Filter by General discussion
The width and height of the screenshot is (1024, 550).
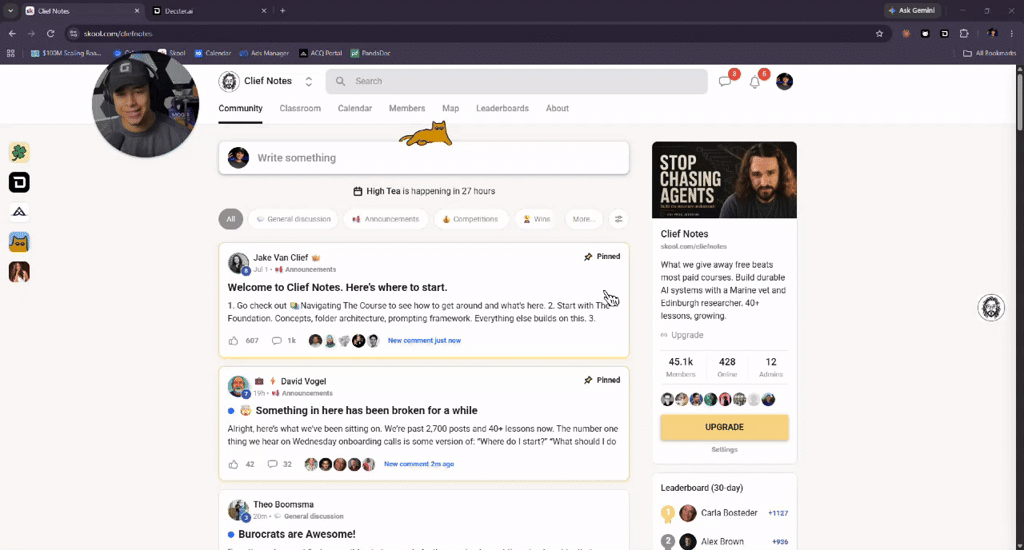click(293, 219)
